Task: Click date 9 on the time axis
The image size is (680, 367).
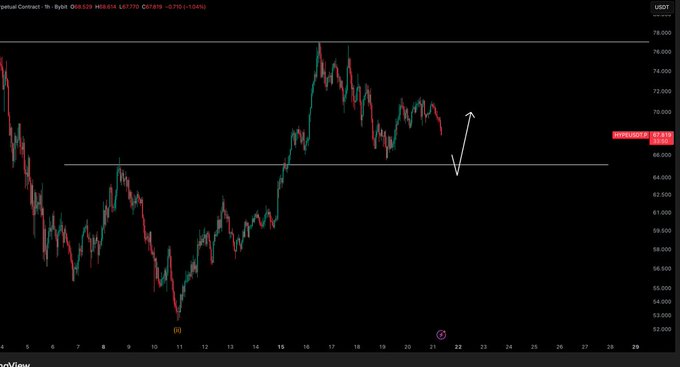Action: [129, 347]
